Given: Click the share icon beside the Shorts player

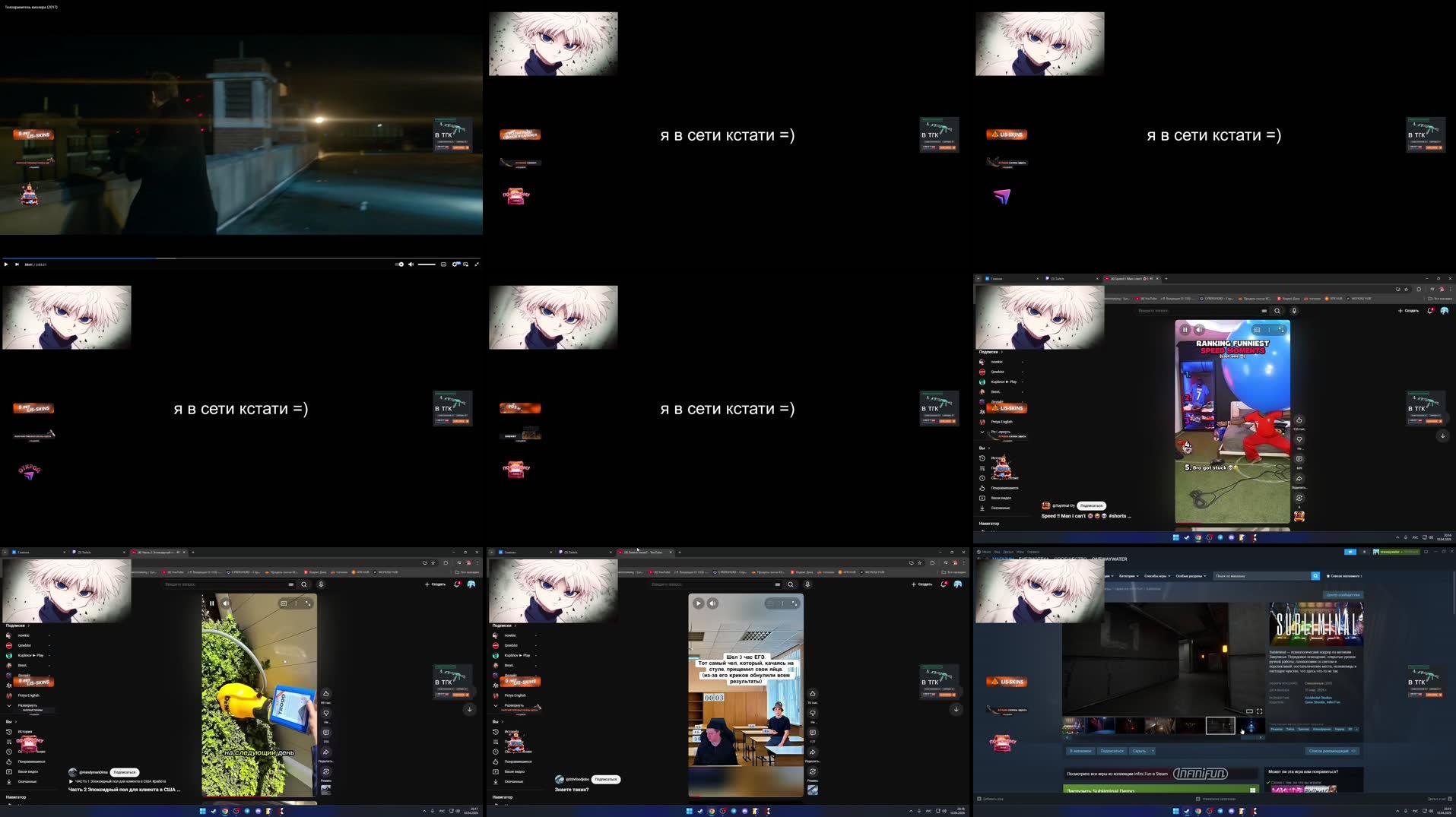Looking at the screenshot, I should [x=1299, y=478].
